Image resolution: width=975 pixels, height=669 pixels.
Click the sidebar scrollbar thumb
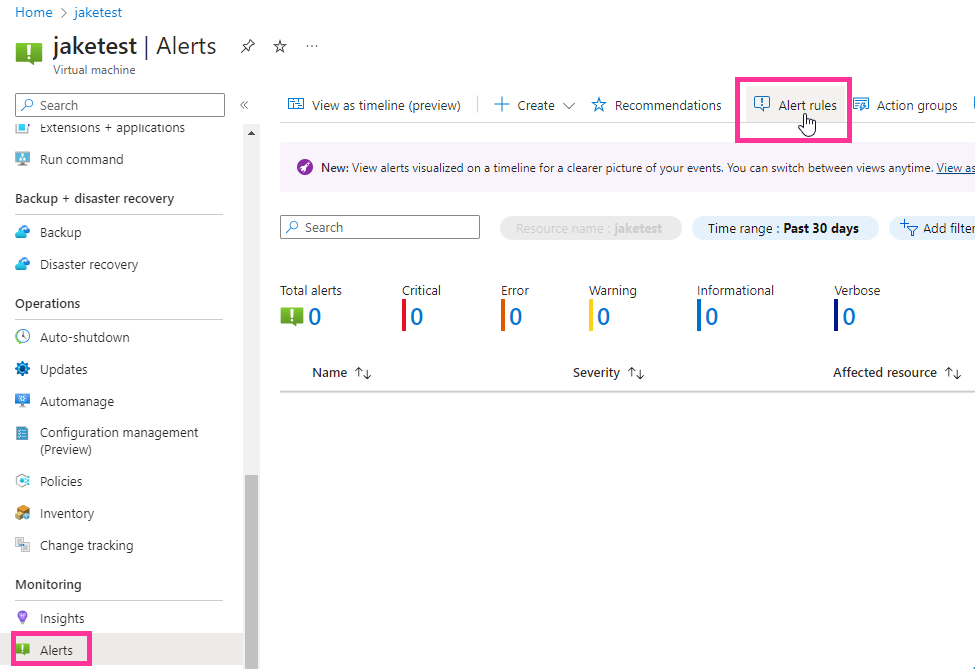coord(251,571)
